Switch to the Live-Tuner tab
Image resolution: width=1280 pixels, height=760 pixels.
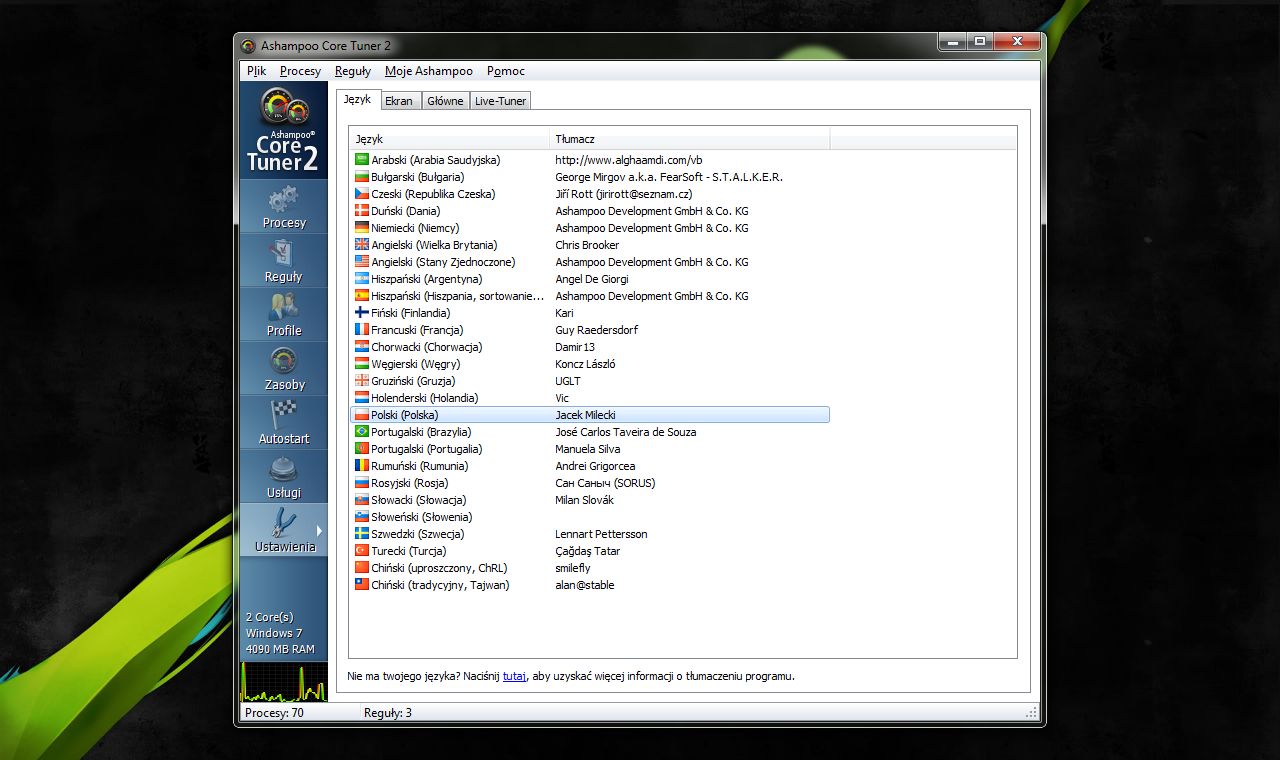[x=500, y=101]
